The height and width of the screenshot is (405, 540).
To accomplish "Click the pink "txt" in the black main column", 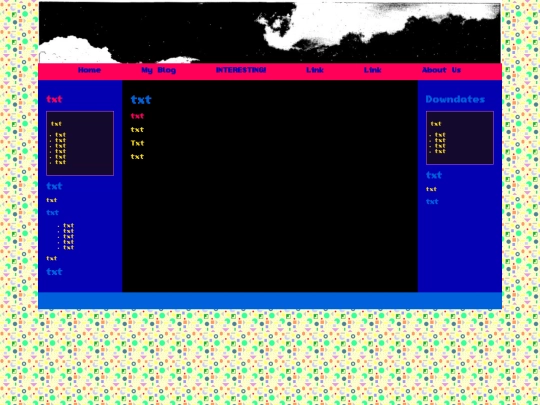I will (x=137, y=116).
